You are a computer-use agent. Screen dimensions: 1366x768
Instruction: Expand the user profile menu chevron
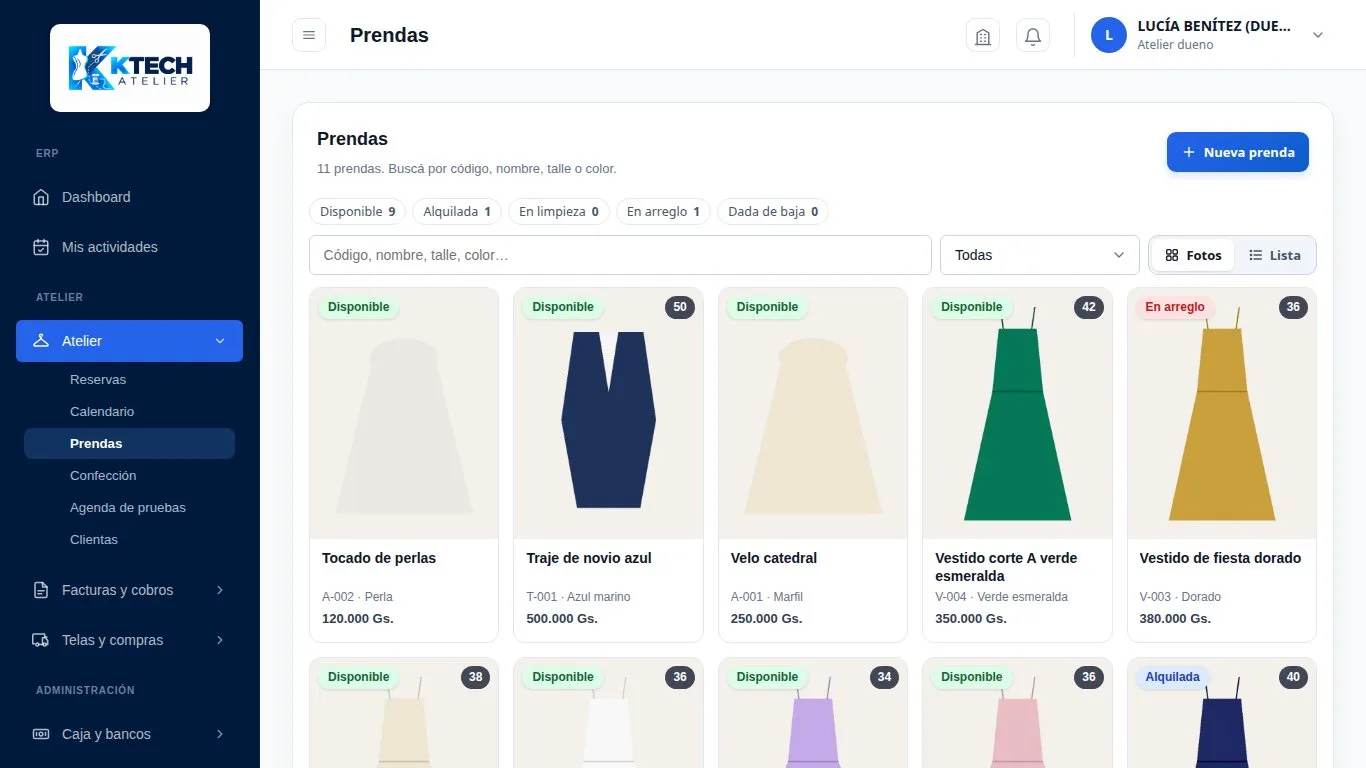click(x=1318, y=35)
